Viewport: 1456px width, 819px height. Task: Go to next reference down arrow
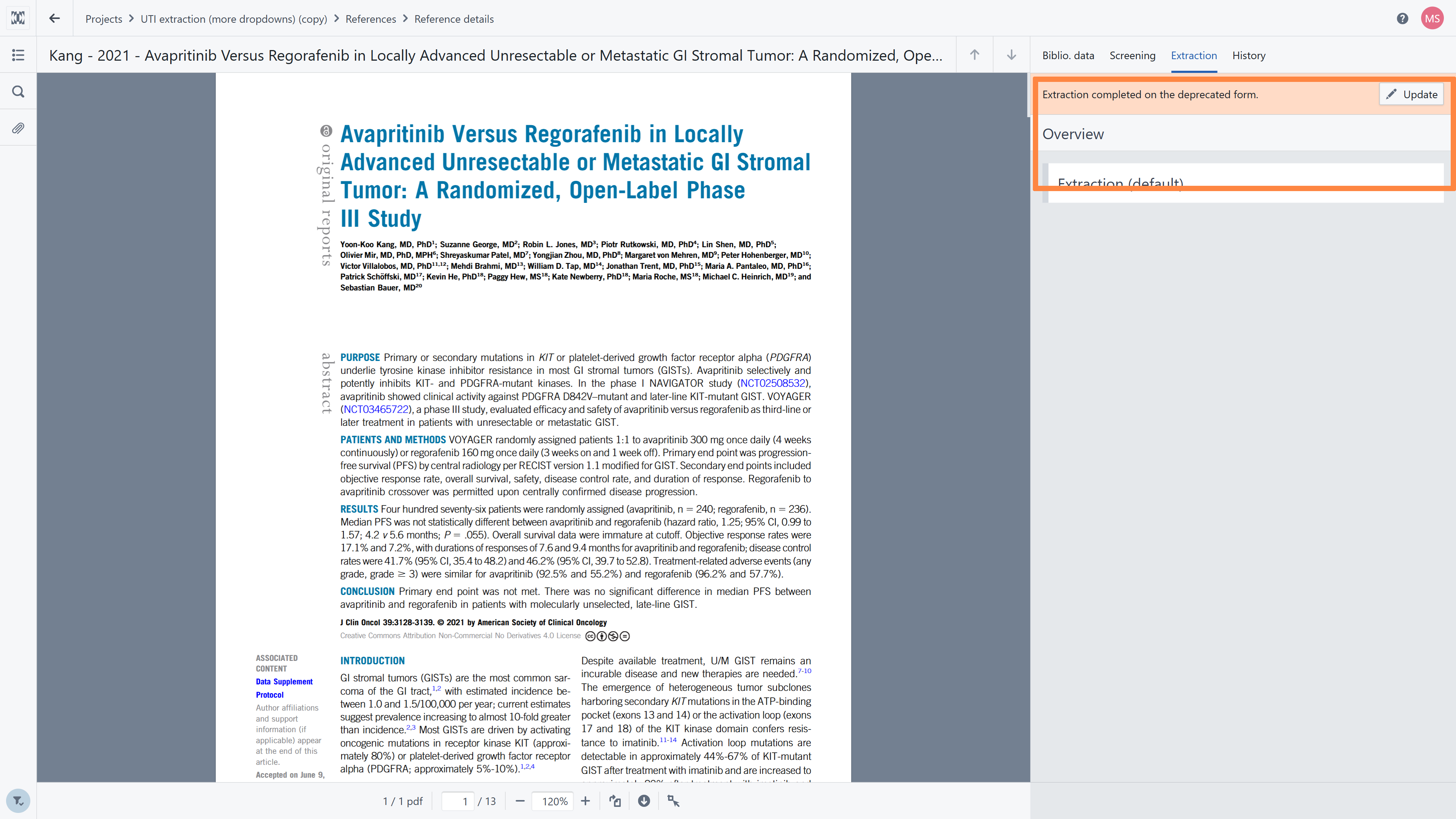click(x=1011, y=55)
